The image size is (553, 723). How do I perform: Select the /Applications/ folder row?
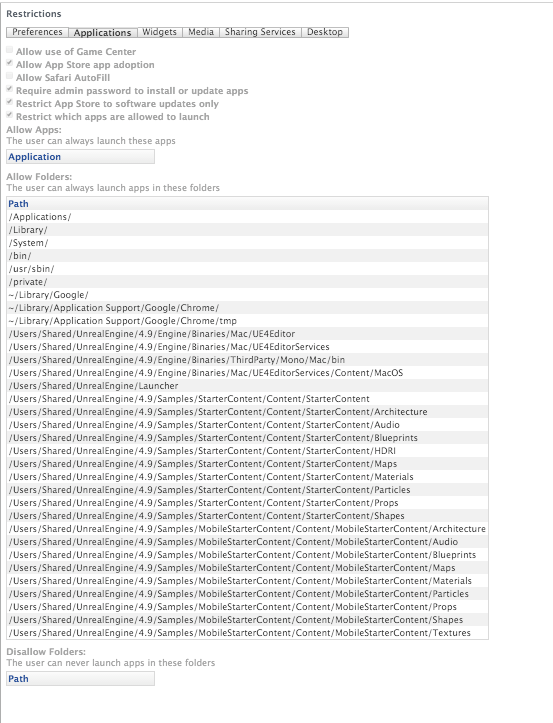[248, 217]
